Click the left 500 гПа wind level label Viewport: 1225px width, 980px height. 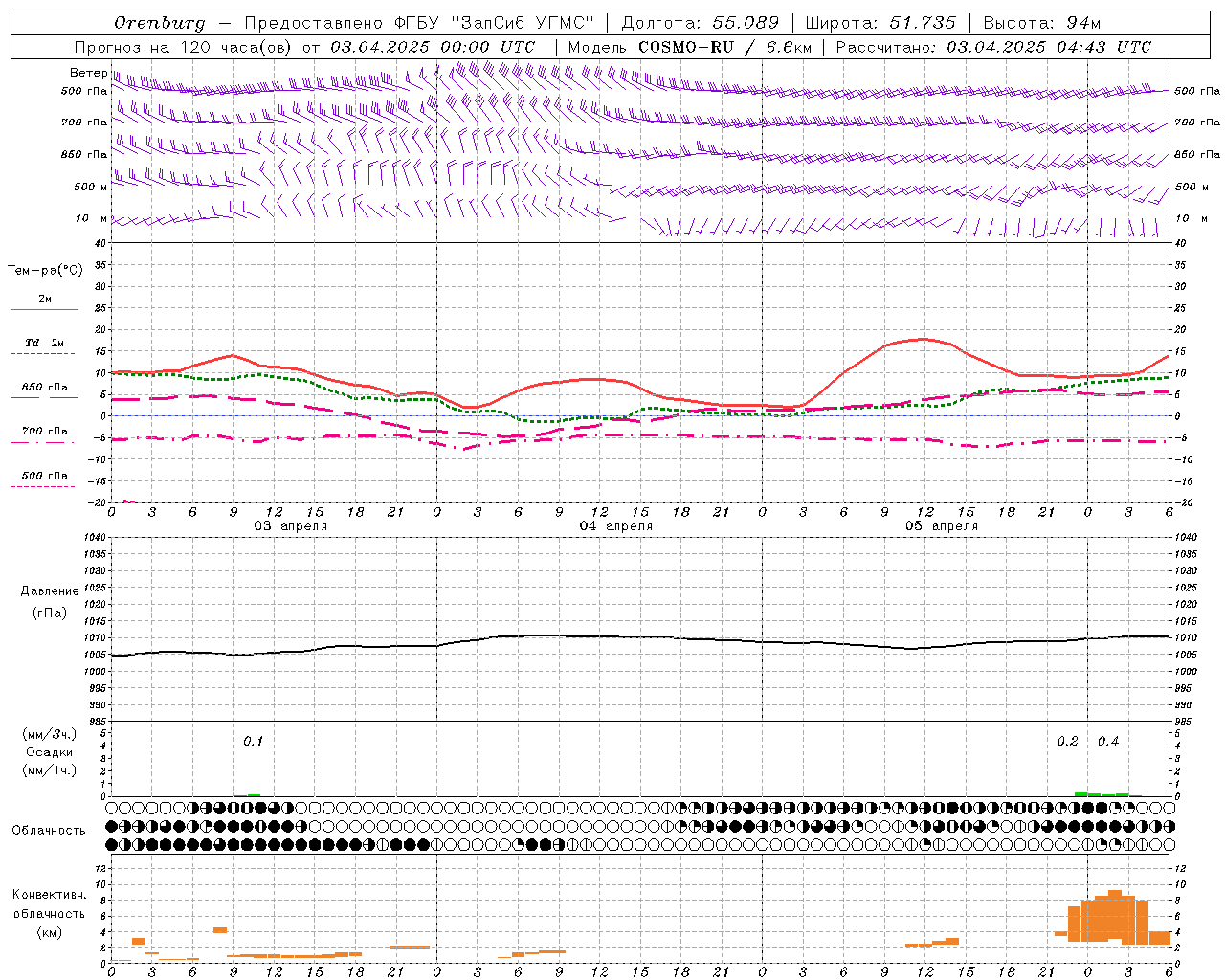84,91
